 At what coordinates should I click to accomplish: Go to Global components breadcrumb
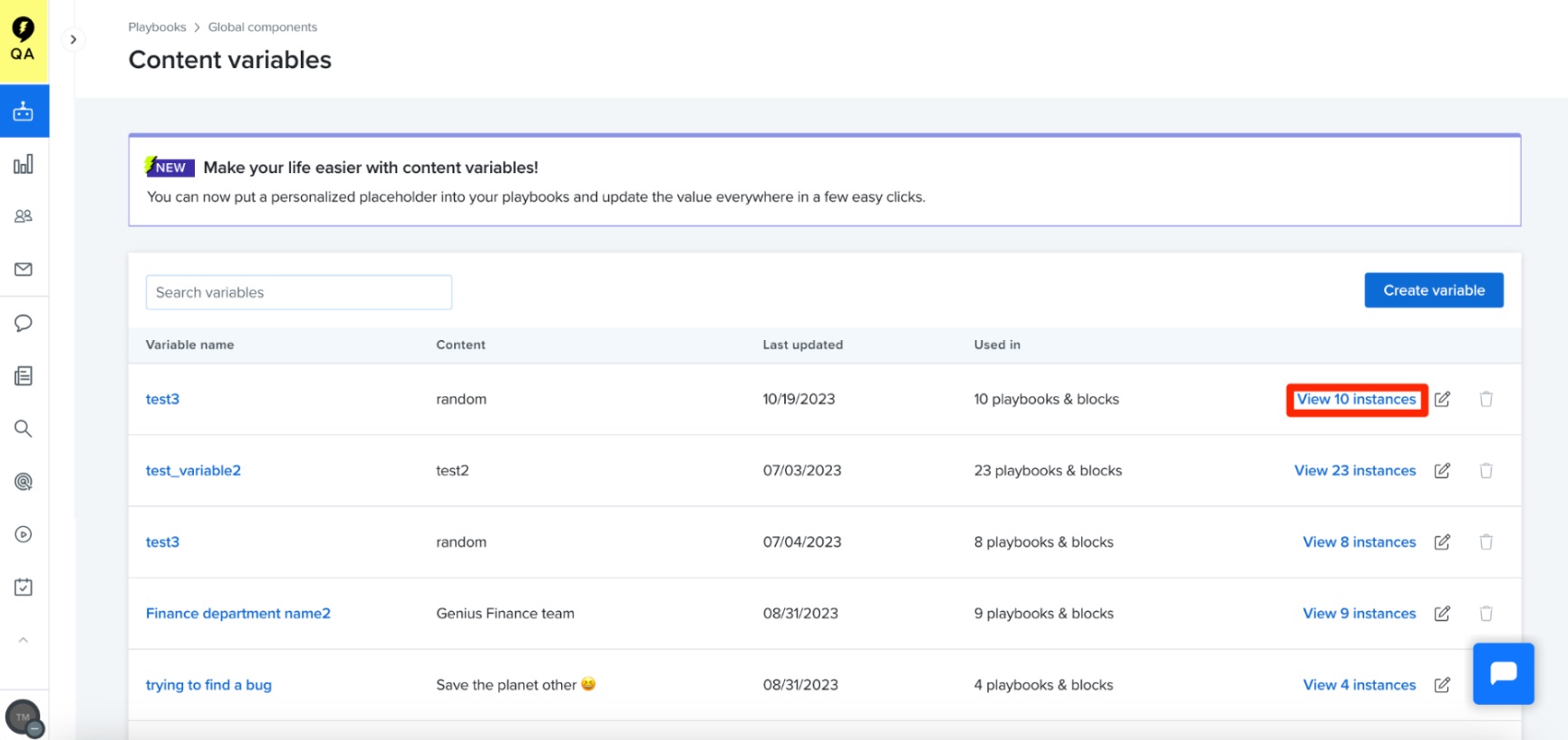click(x=263, y=27)
